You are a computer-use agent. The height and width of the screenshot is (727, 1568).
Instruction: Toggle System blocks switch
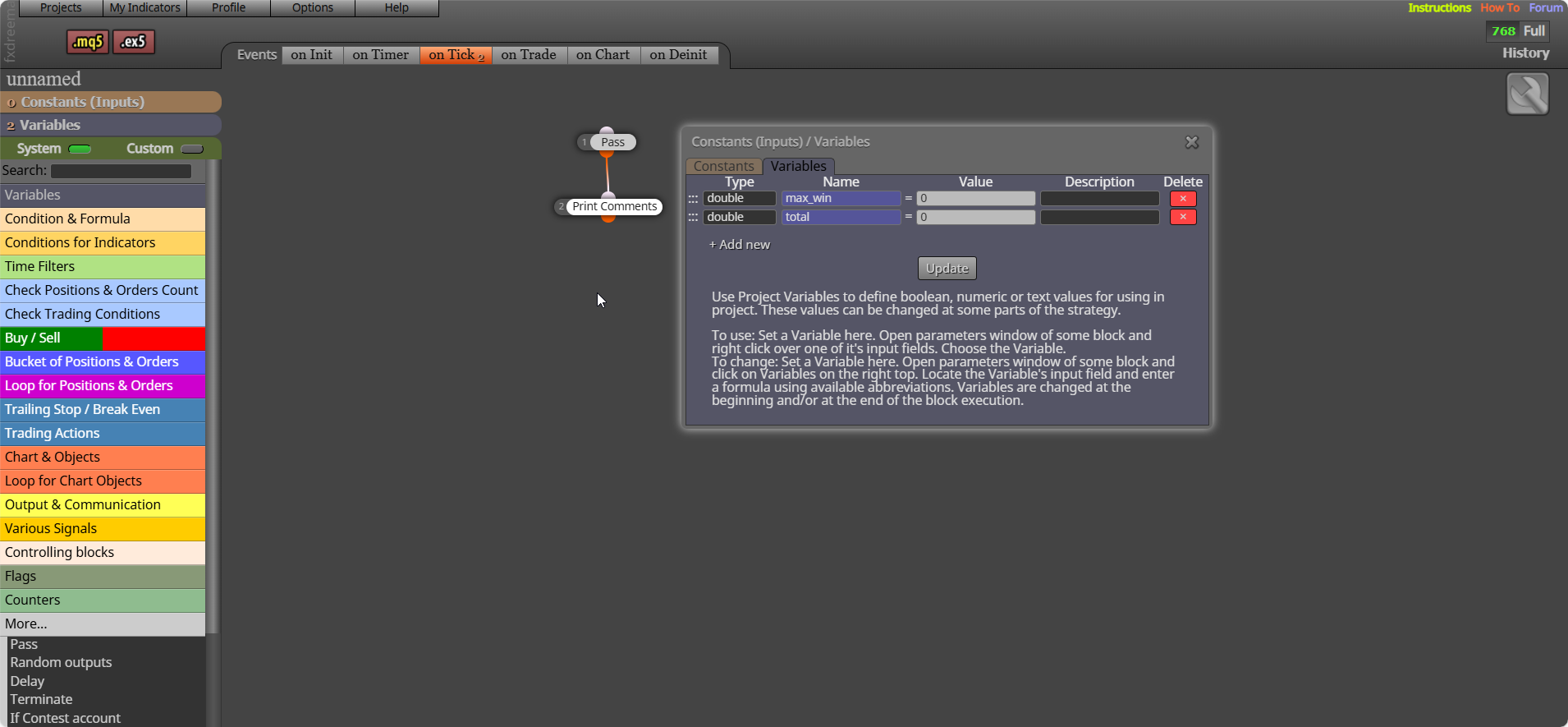[80, 149]
